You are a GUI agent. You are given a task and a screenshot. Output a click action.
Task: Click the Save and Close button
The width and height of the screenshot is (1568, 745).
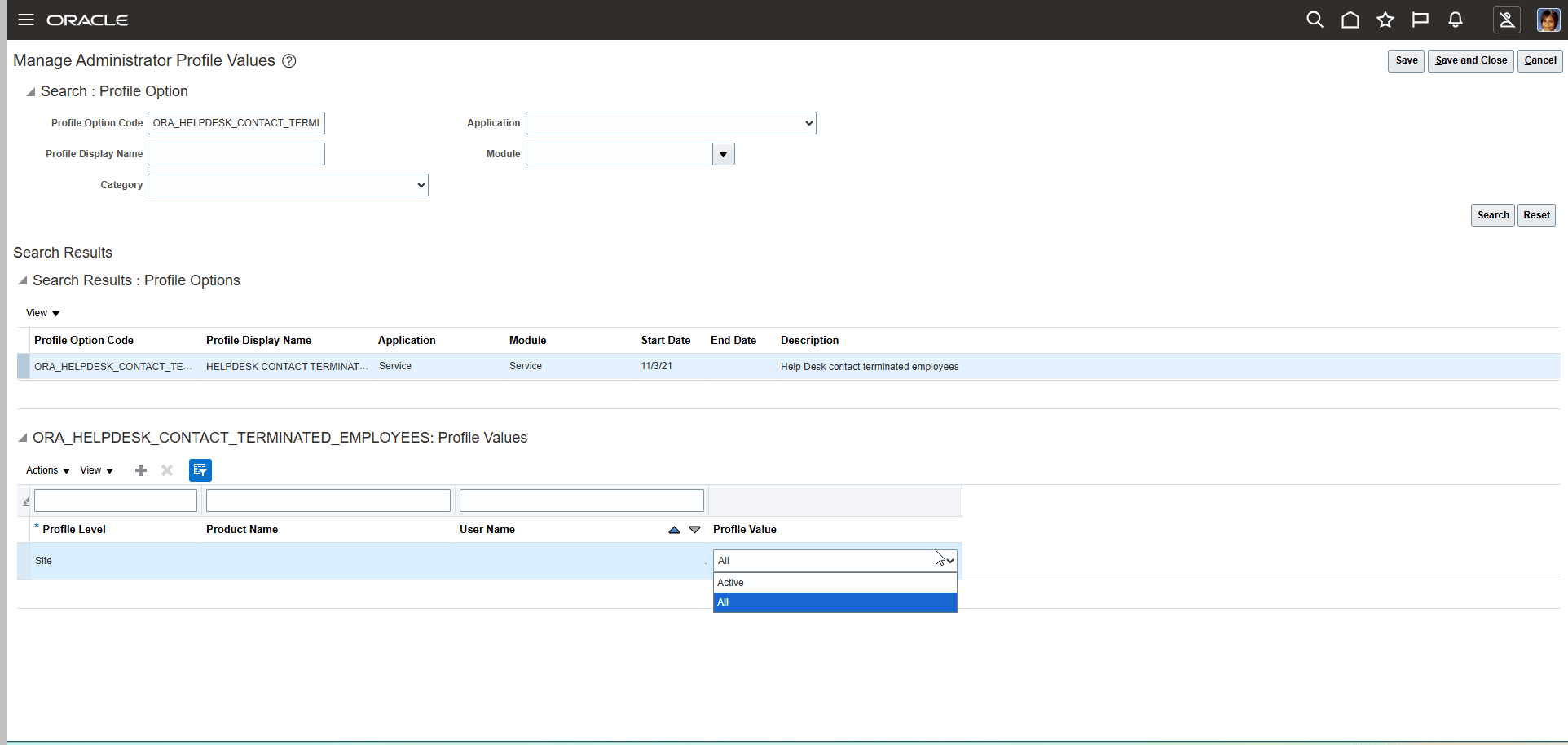[1469, 60]
